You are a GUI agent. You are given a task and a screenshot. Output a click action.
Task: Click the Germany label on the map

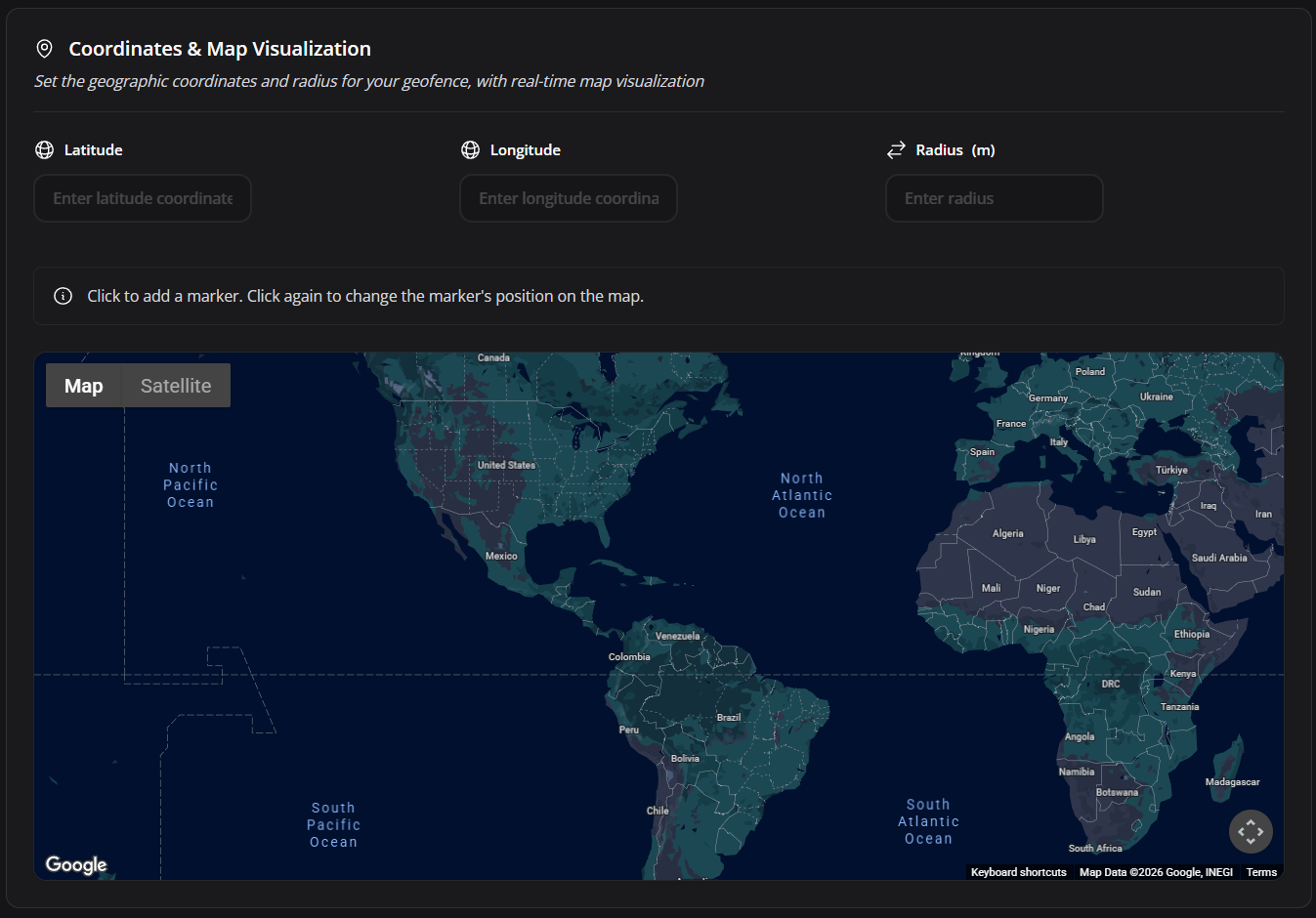(x=1048, y=397)
